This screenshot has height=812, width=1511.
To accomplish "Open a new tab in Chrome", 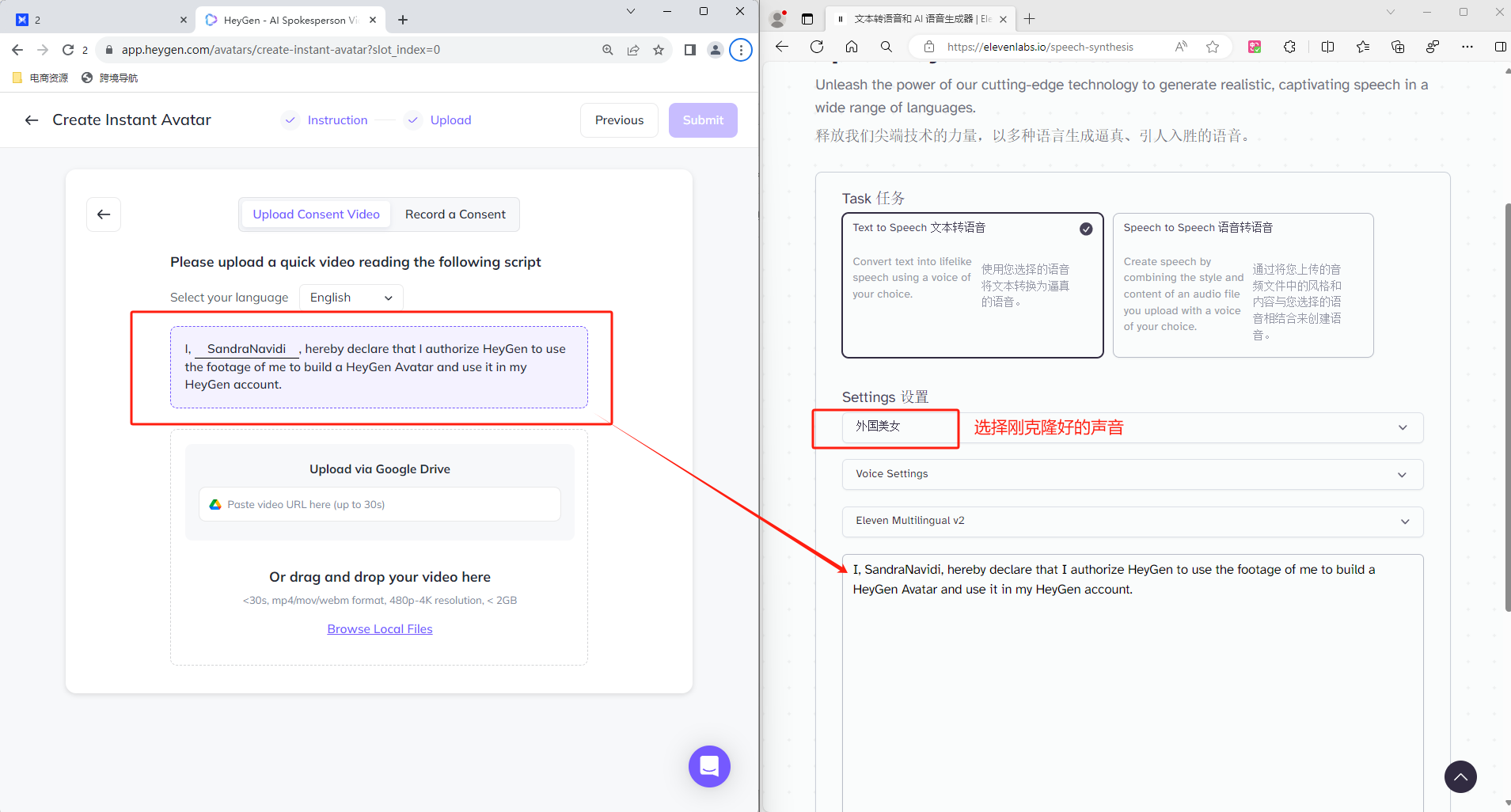I will [x=403, y=20].
